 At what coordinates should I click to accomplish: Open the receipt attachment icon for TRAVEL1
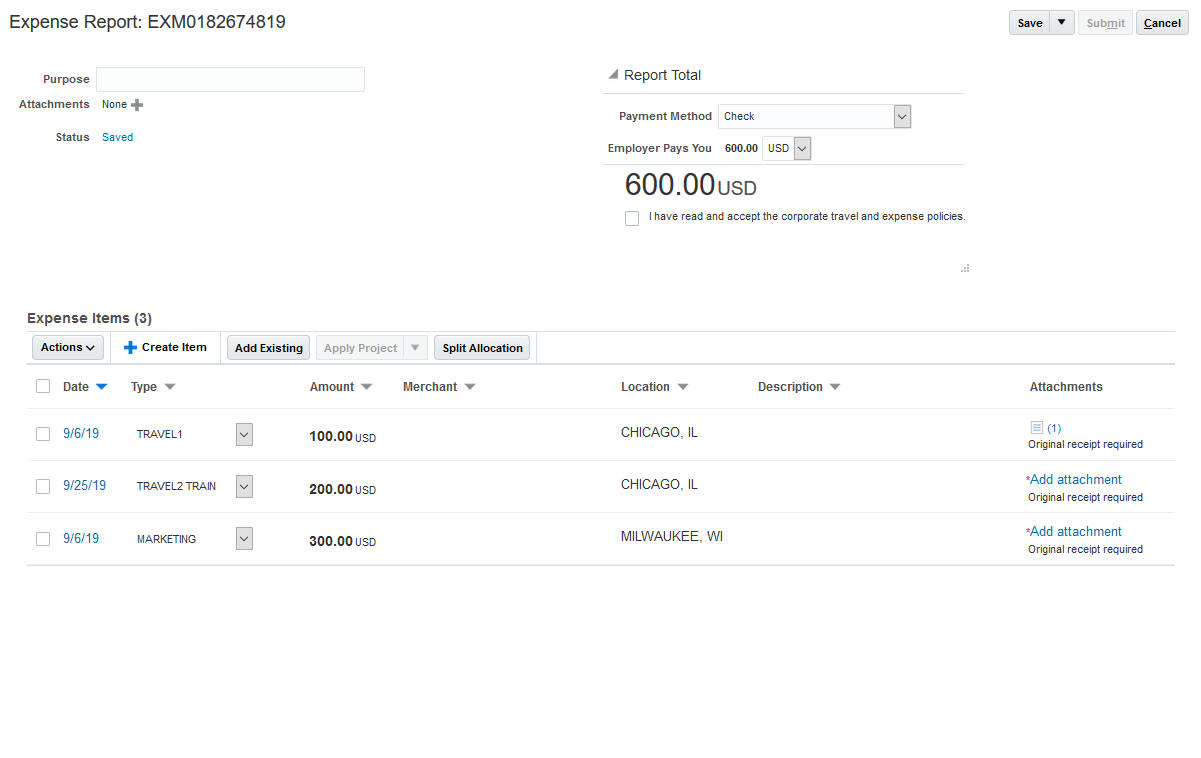[1036, 427]
